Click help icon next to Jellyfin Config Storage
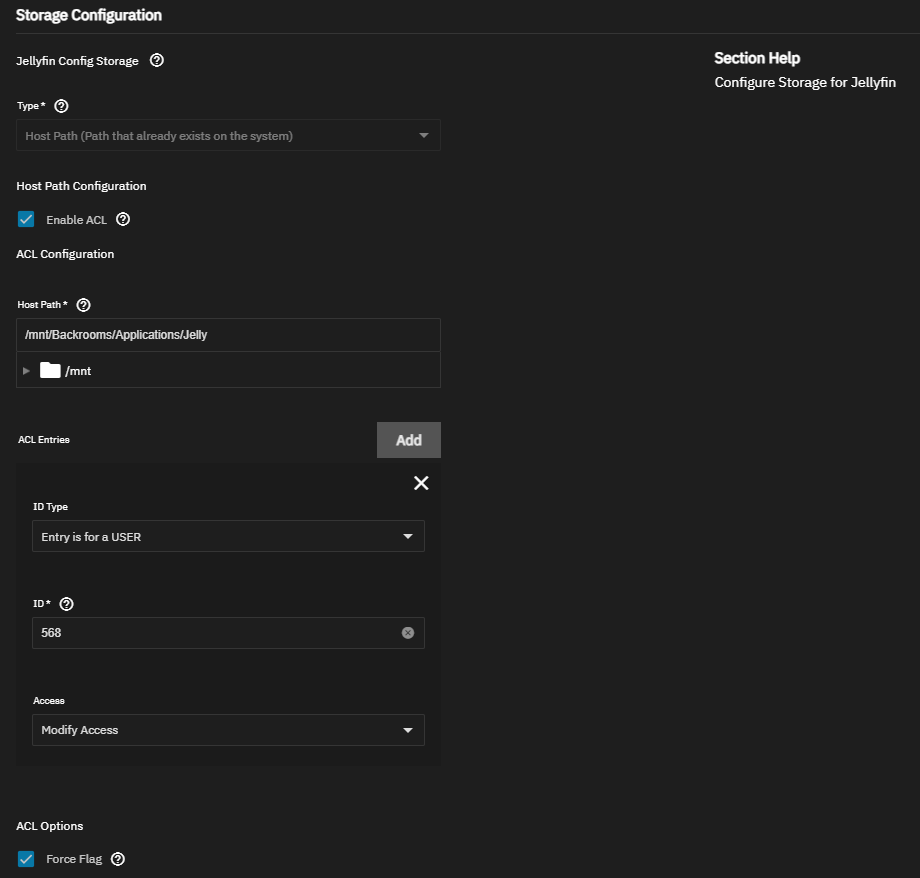This screenshot has width=920, height=878. pyautogui.click(x=156, y=61)
